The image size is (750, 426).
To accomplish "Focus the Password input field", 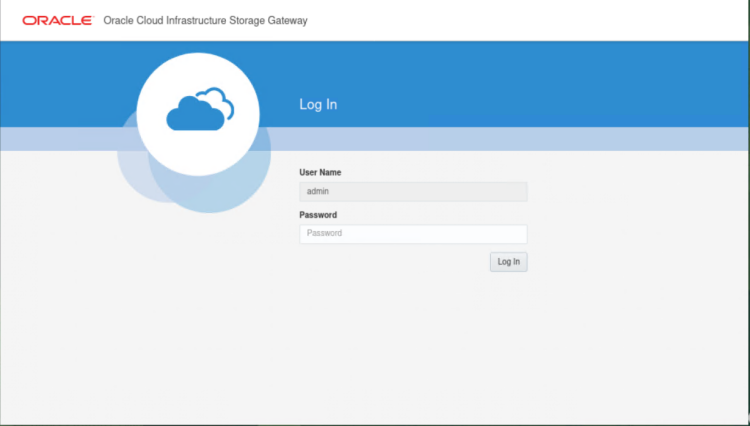I will point(412,234).
